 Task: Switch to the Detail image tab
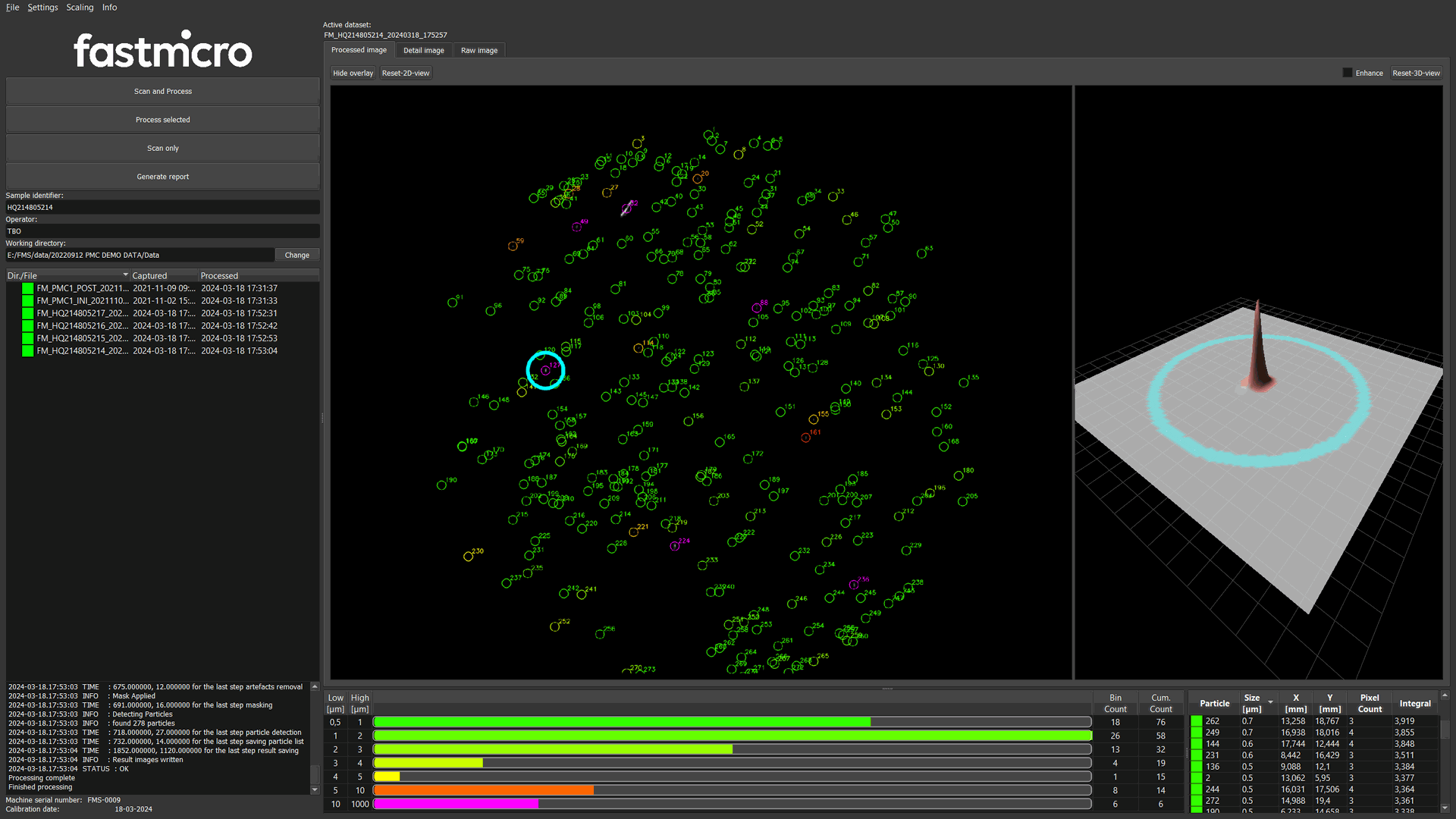pos(423,50)
